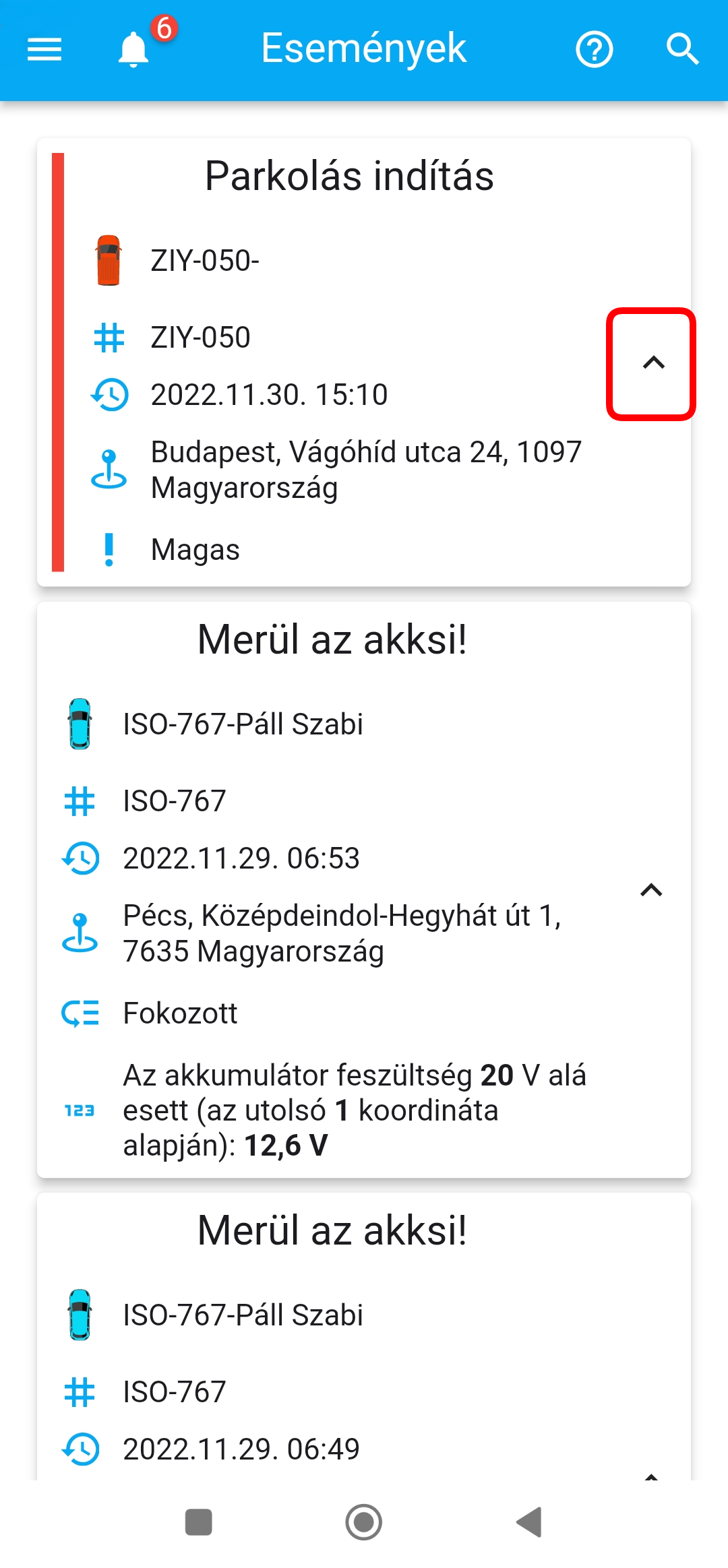This screenshot has width=728, height=1568.
Task: Tap the history clock icon beside 2022.11.30. 15:10
Action: pyautogui.click(x=109, y=395)
